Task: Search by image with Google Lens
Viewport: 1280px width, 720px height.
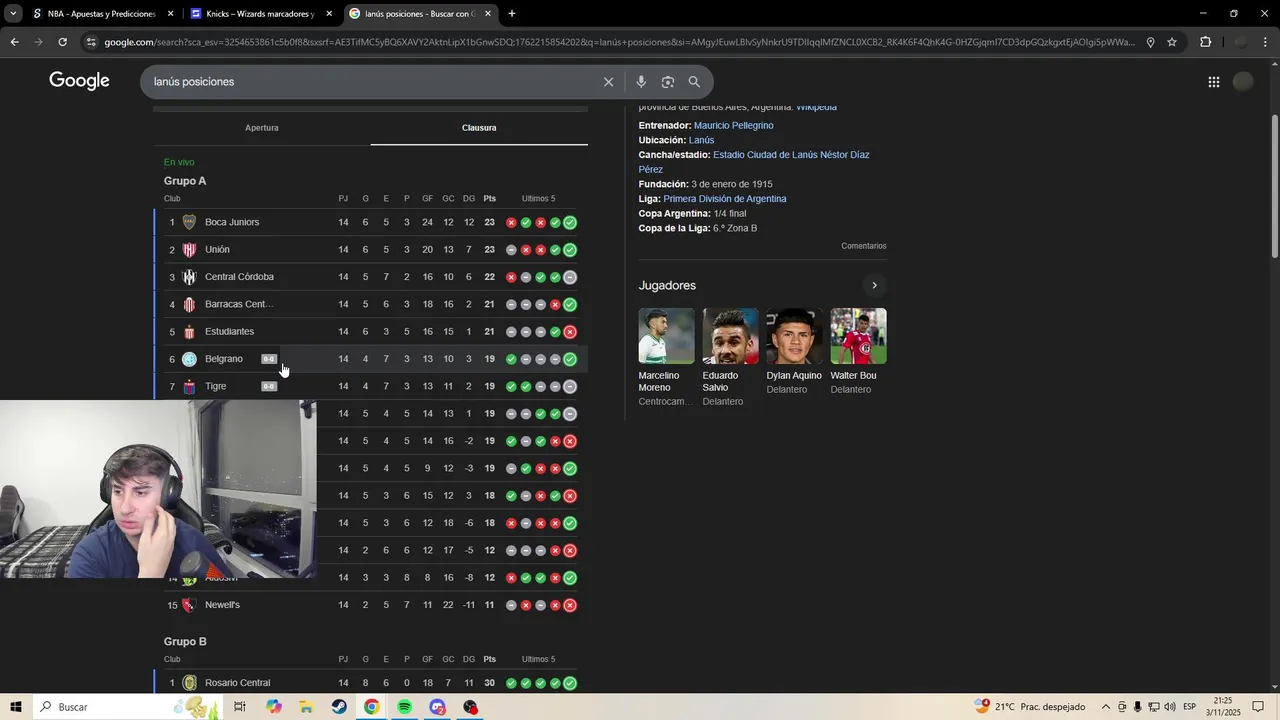Action: 667,82
